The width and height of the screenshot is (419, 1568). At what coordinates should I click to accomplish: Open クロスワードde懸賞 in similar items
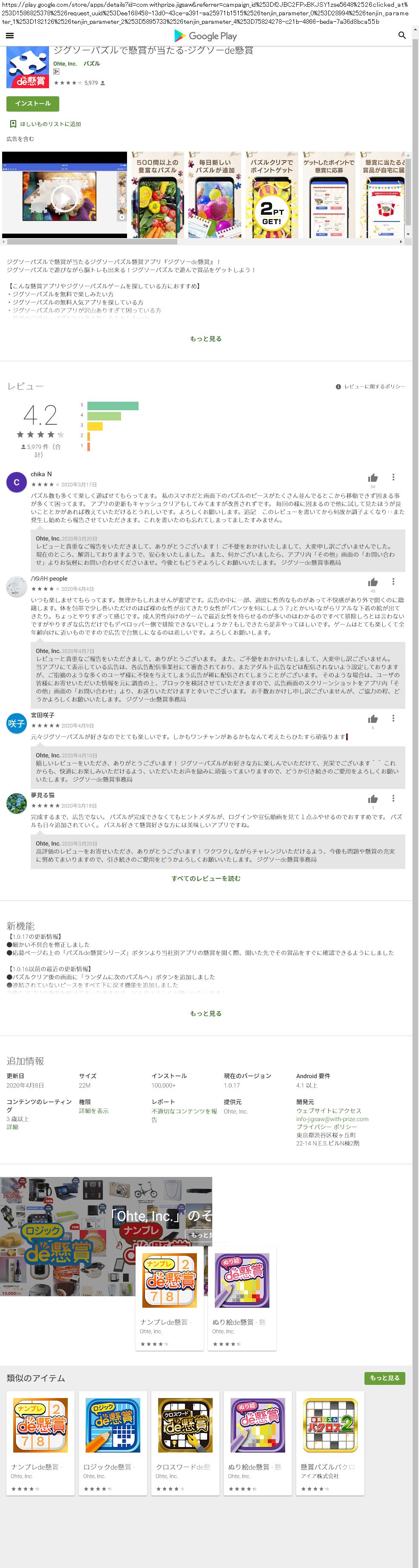[x=185, y=1443]
